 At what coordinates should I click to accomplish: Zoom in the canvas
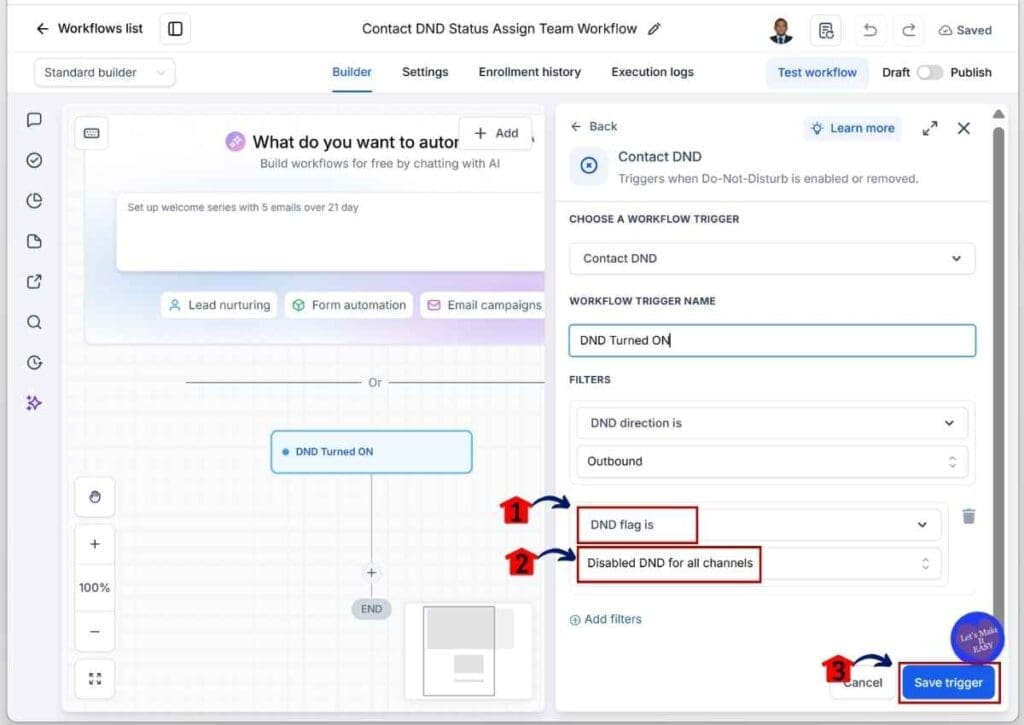coord(95,544)
